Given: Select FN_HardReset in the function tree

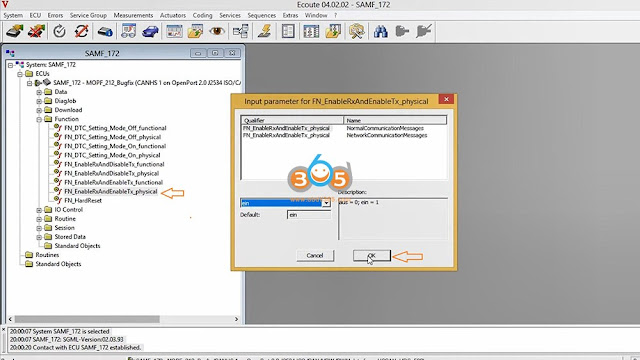Looking at the screenshot, I should 83,200.
